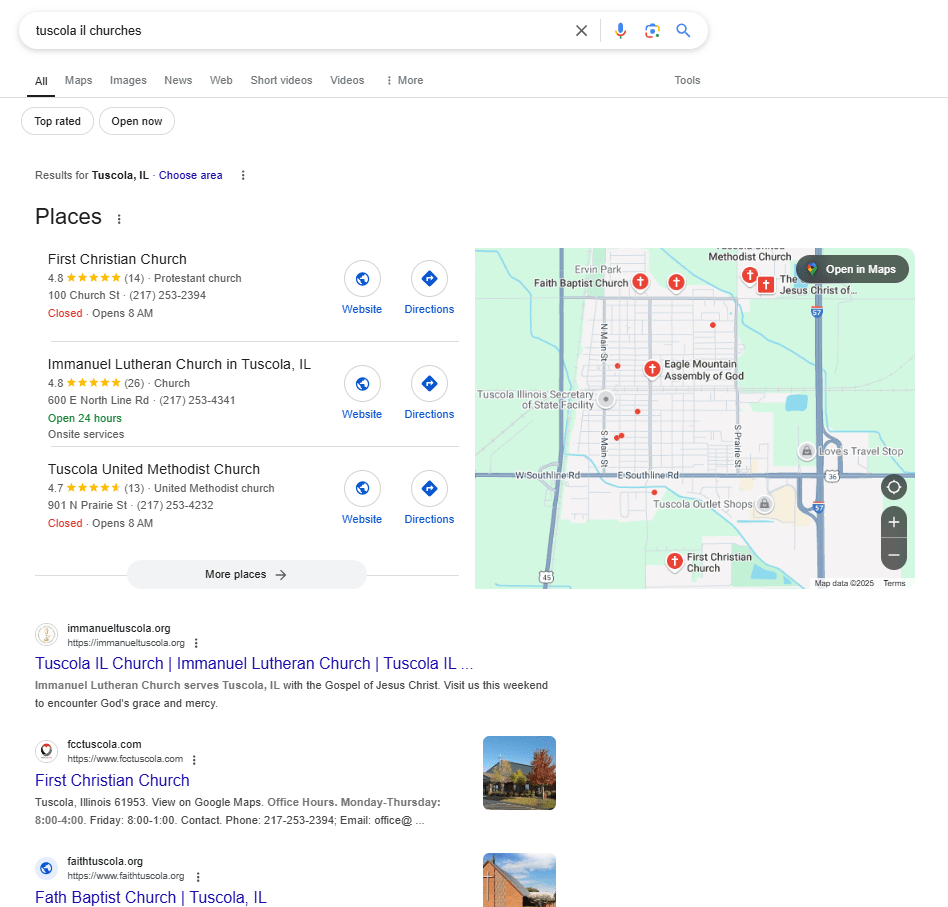Select unlabeled church pin right of Faith Baptist
This screenshot has width=948, height=907.
click(676, 282)
